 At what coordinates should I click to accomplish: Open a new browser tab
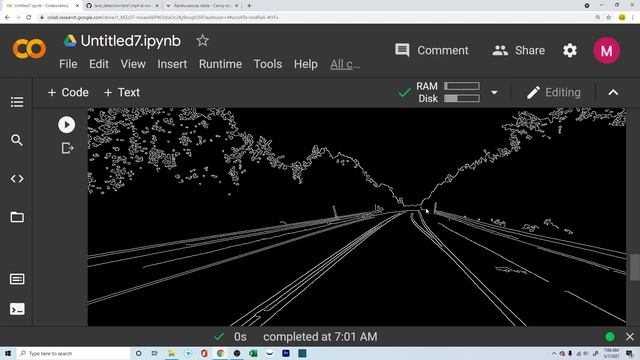click(249, 6)
